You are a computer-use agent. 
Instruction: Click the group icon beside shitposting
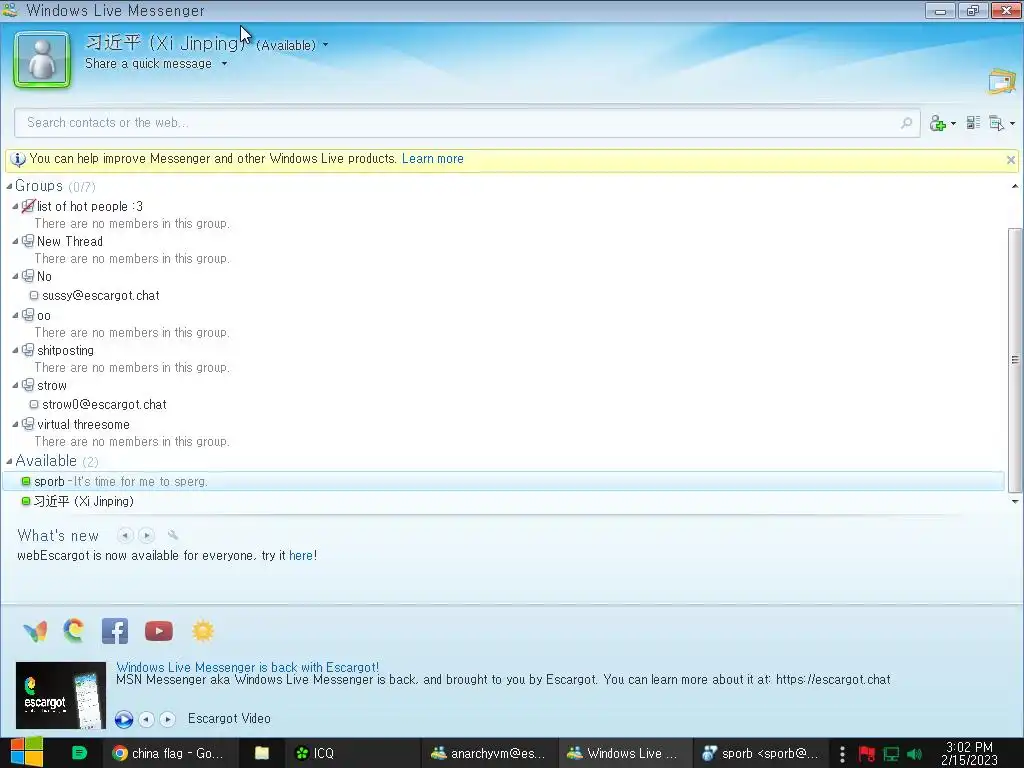click(x=28, y=350)
